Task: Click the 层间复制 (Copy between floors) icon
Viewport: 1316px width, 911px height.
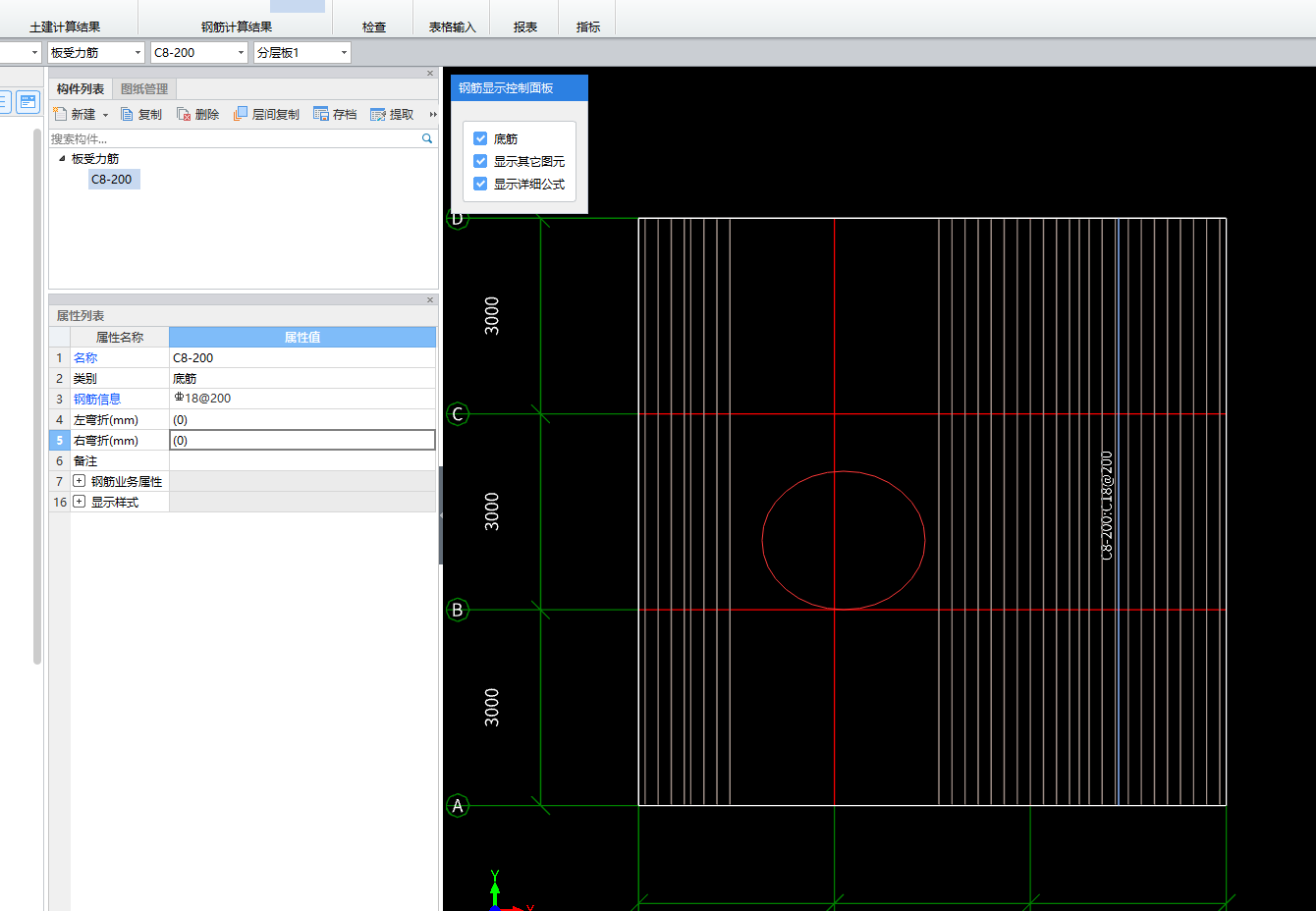Action: (x=241, y=114)
